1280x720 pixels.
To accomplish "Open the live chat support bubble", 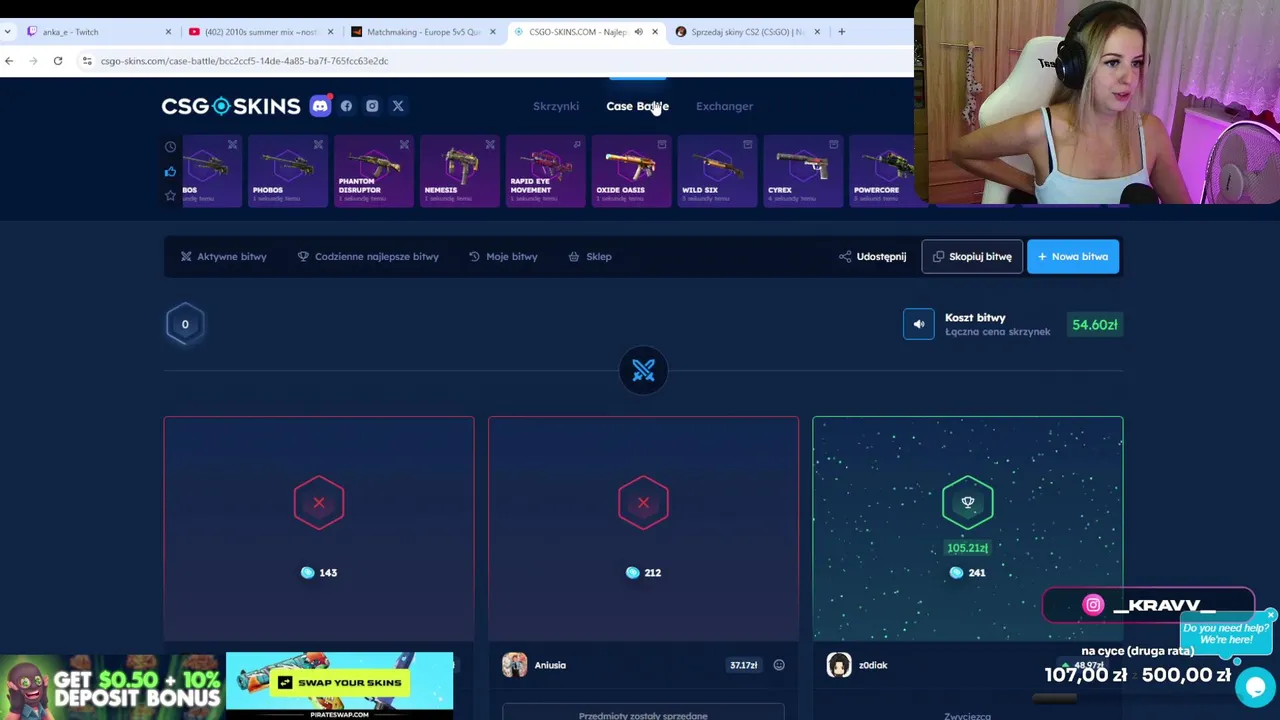I will [x=1255, y=687].
